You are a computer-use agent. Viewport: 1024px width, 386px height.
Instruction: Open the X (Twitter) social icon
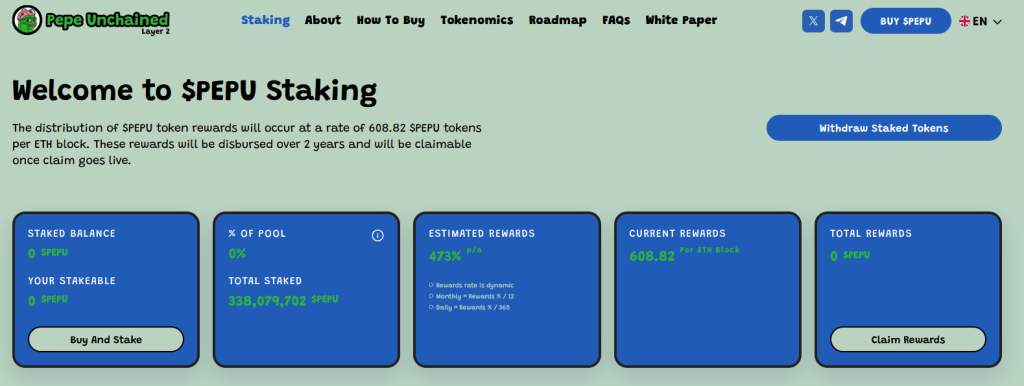pyautogui.click(x=813, y=21)
